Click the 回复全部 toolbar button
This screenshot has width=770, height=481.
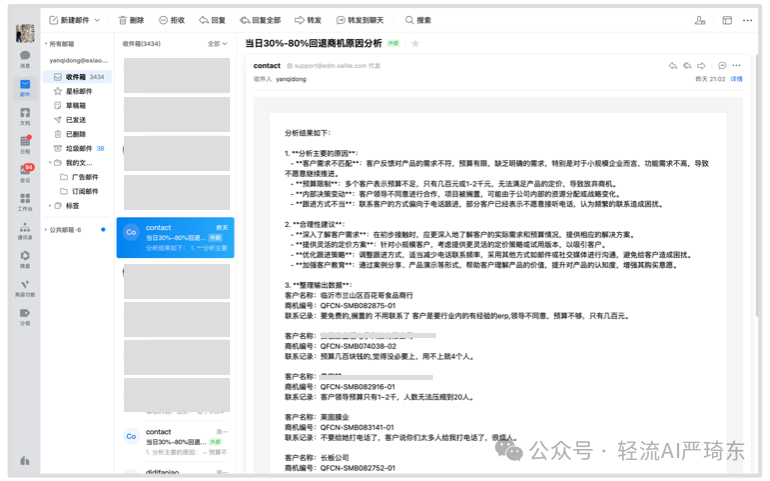pyautogui.click(x=260, y=20)
